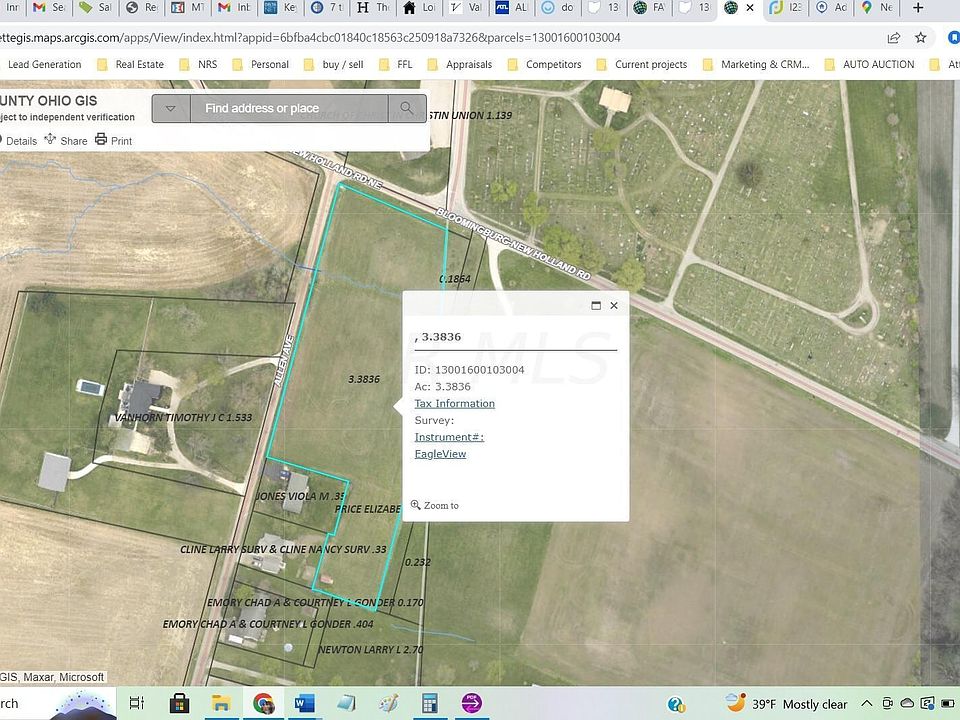Screen dimensions: 960x720
Task: Open the Calculator app on the taskbar
Action: 430,703
